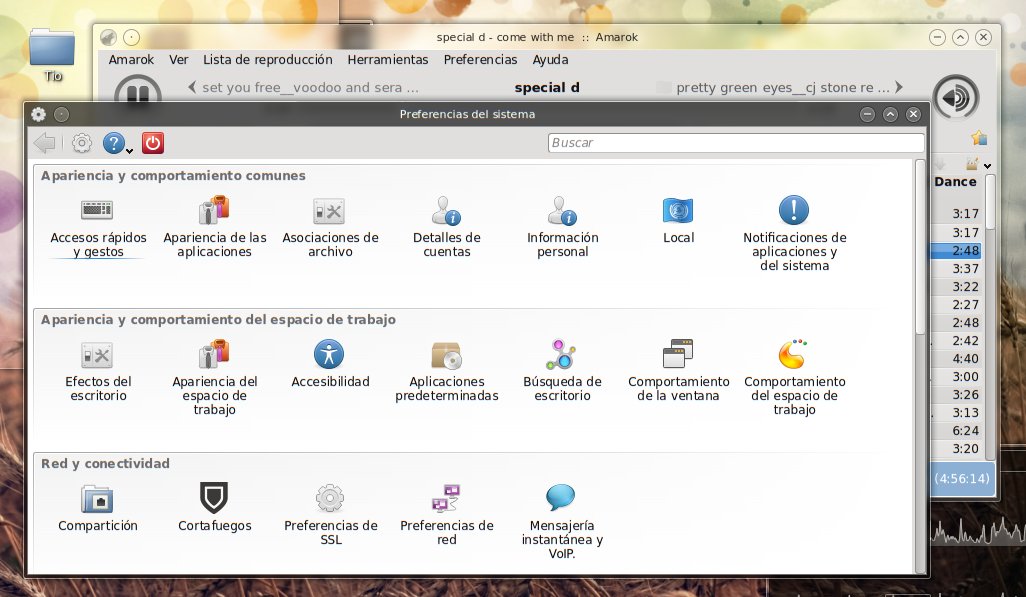Screen dimensions: 1026x597
Task: Select the 3:13 track in playlist
Action: pyautogui.click(x=956, y=412)
